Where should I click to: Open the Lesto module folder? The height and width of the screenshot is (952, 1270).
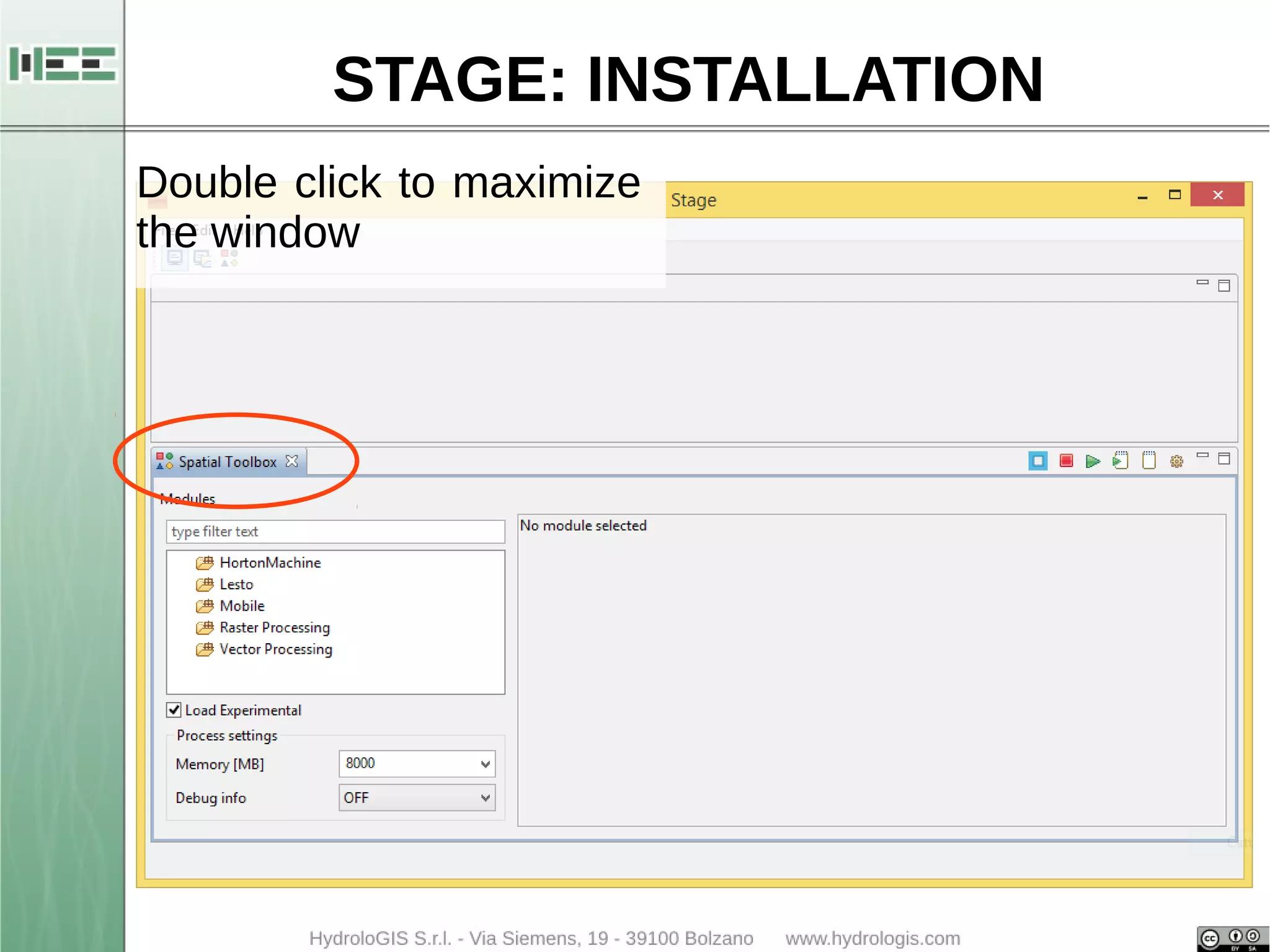[x=236, y=584]
